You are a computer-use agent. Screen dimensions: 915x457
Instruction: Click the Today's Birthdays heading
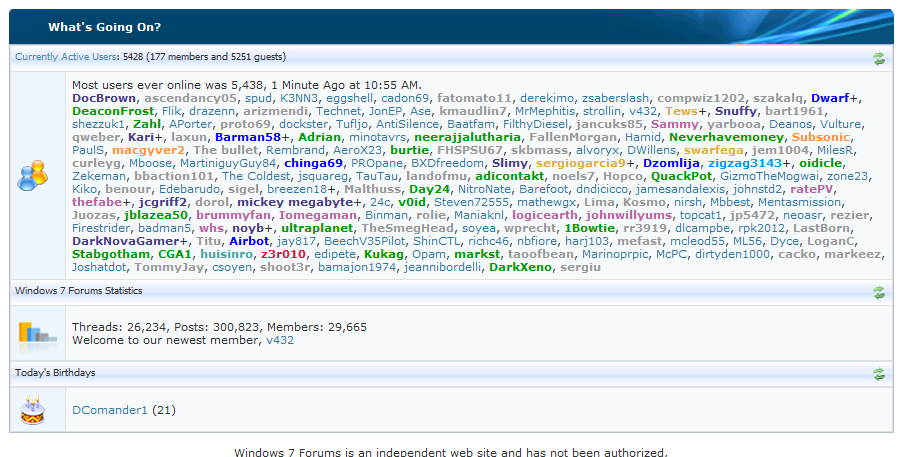pyautogui.click(x=55, y=372)
